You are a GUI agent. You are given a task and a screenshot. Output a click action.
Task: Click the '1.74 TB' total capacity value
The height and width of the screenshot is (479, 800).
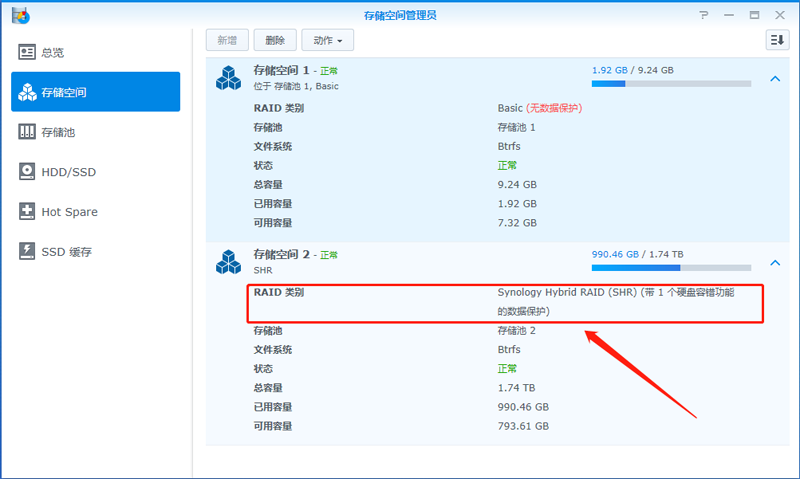pyautogui.click(x=516, y=388)
